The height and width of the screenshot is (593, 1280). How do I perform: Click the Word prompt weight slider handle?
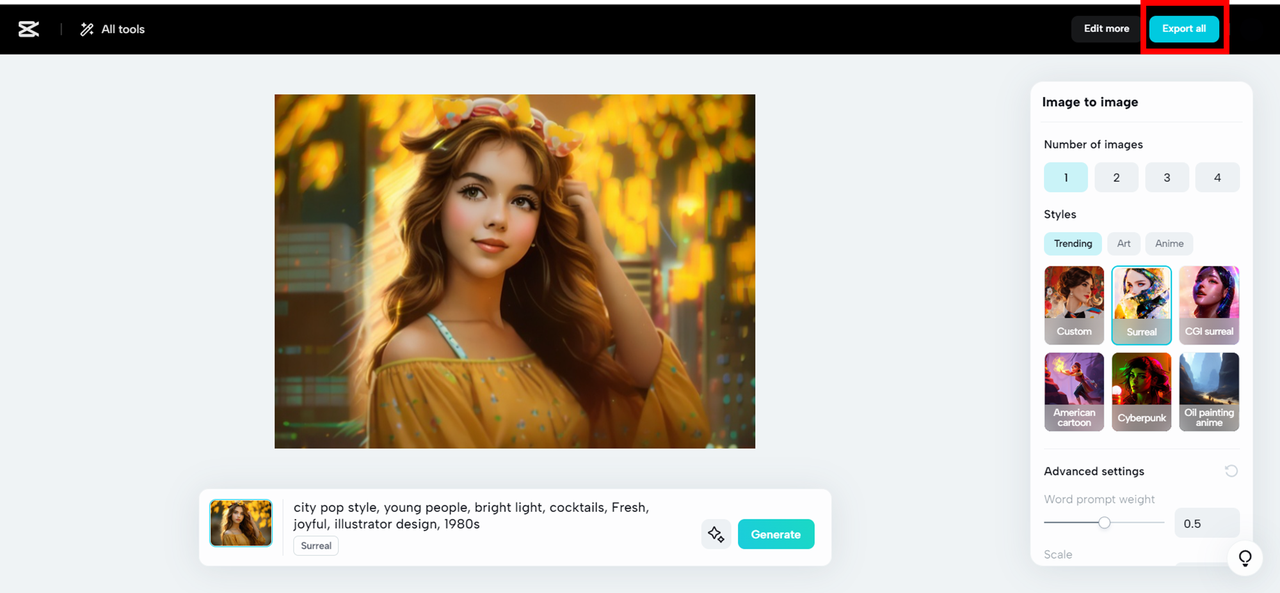[x=1104, y=522]
